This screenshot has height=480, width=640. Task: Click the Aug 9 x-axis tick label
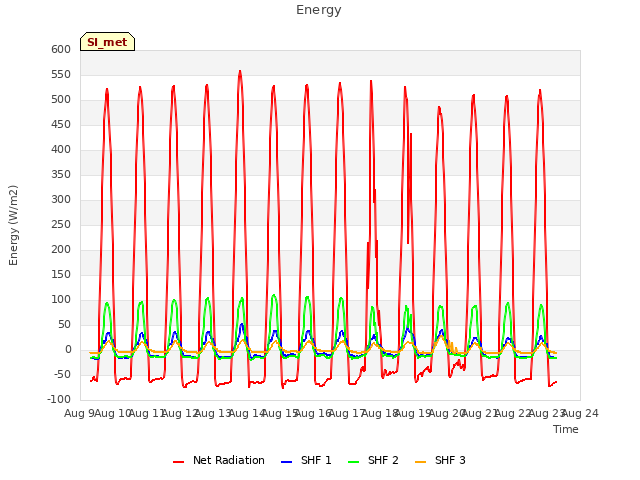[80, 414]
